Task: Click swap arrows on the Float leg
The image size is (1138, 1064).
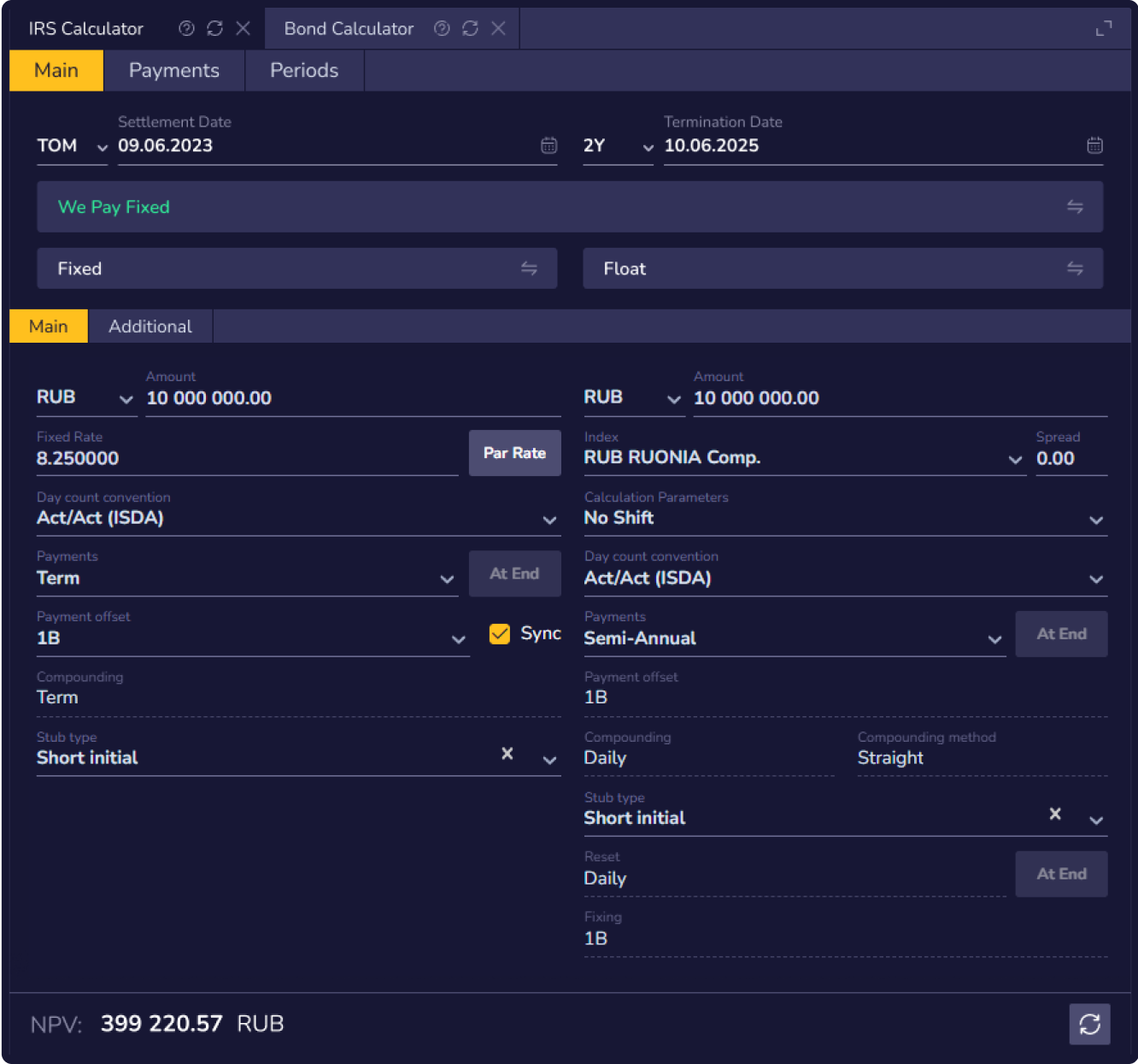Action: click(x=1075, y=269)
